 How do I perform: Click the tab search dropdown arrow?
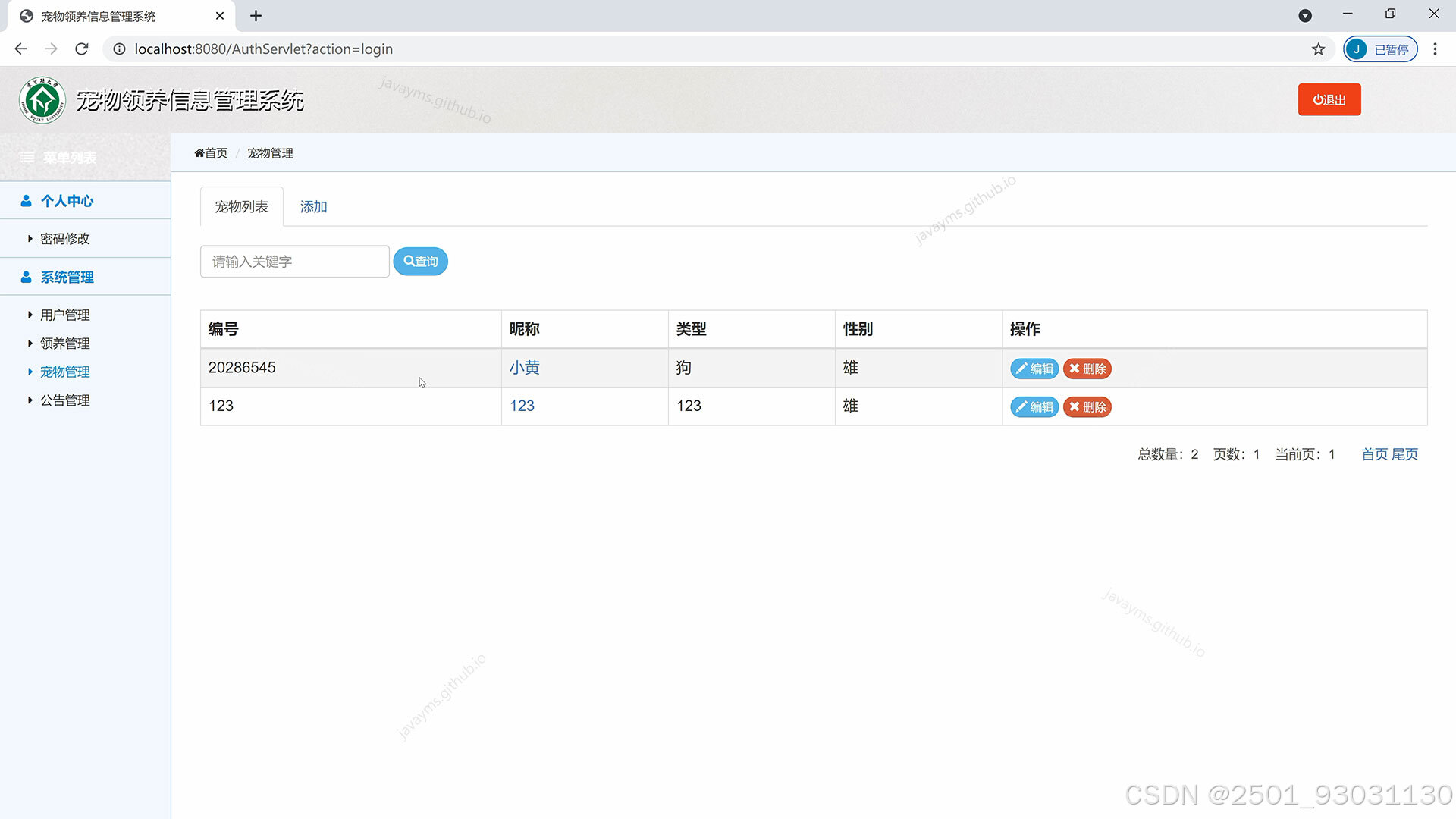[x=1305, y=16]
